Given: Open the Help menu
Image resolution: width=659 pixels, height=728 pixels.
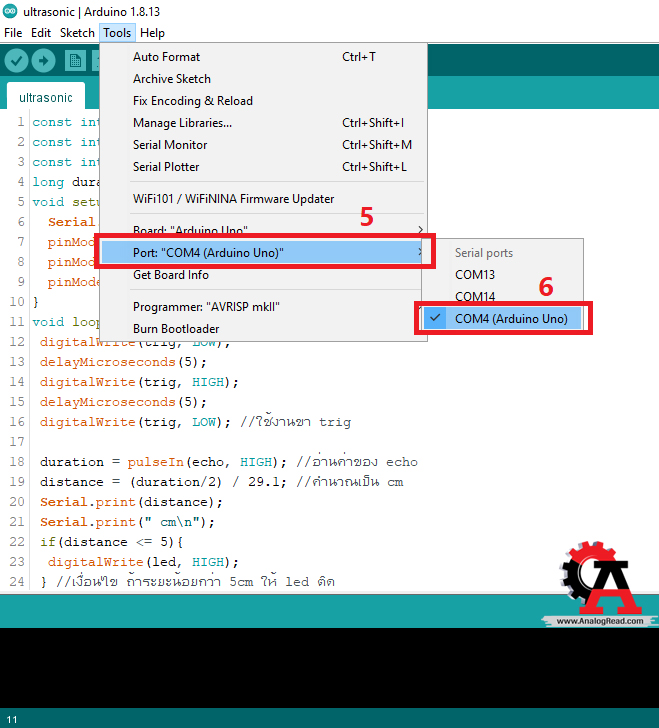Looking at the screenshot, I should click(152, 33).
